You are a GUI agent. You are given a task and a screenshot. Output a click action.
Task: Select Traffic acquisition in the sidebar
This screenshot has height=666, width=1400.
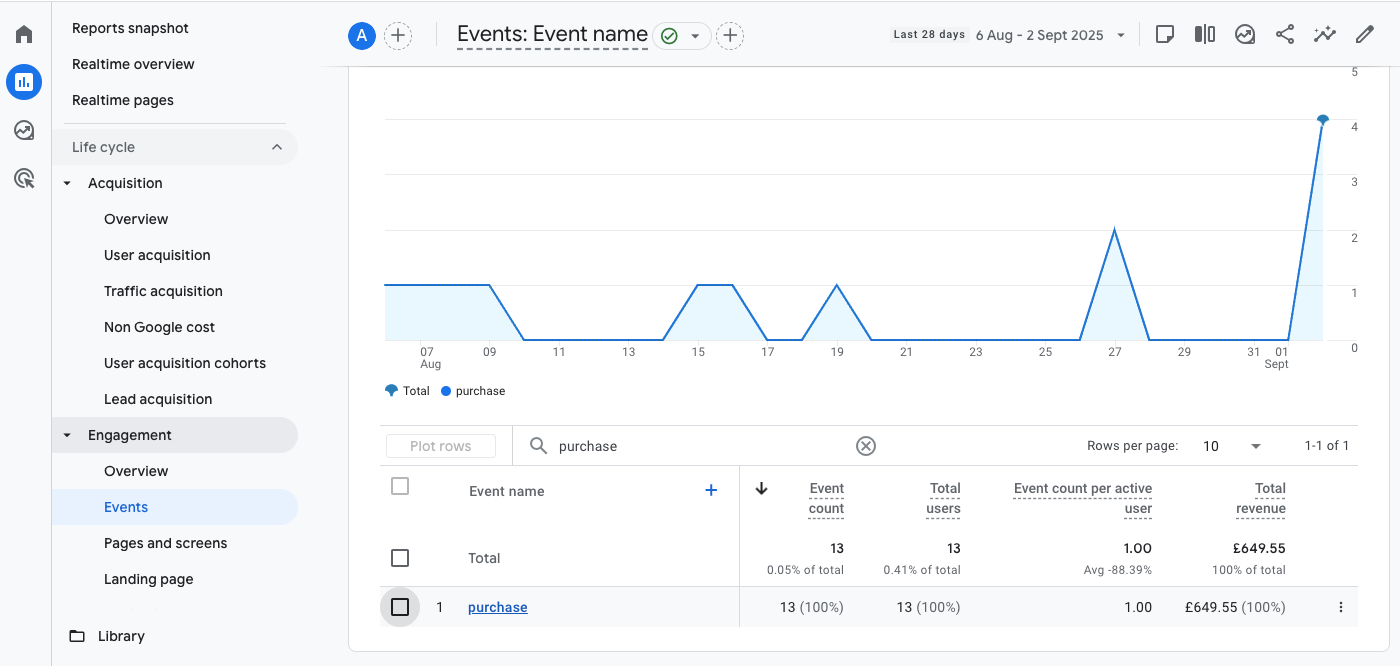(x=163, y=290)
